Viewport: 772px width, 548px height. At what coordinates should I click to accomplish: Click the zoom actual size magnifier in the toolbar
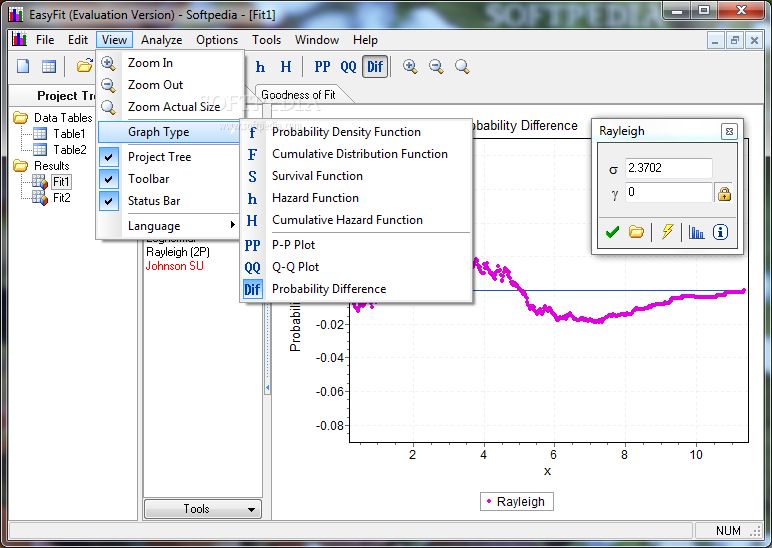tap(462, 66)
